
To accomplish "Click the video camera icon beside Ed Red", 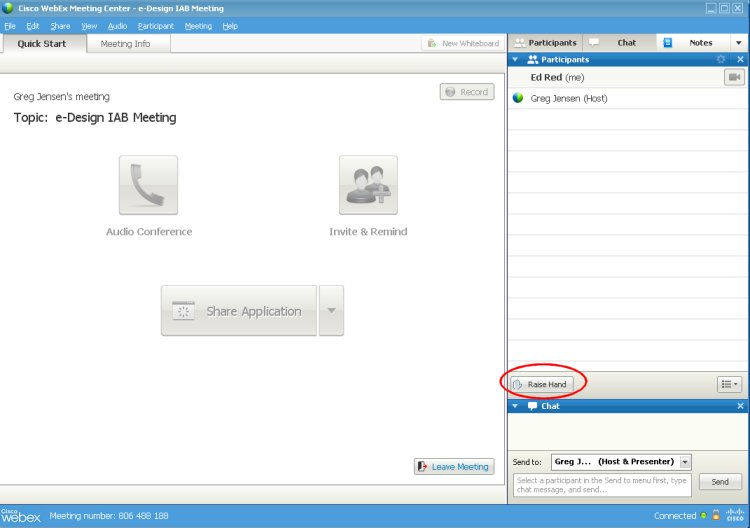I will pos(734,77).
